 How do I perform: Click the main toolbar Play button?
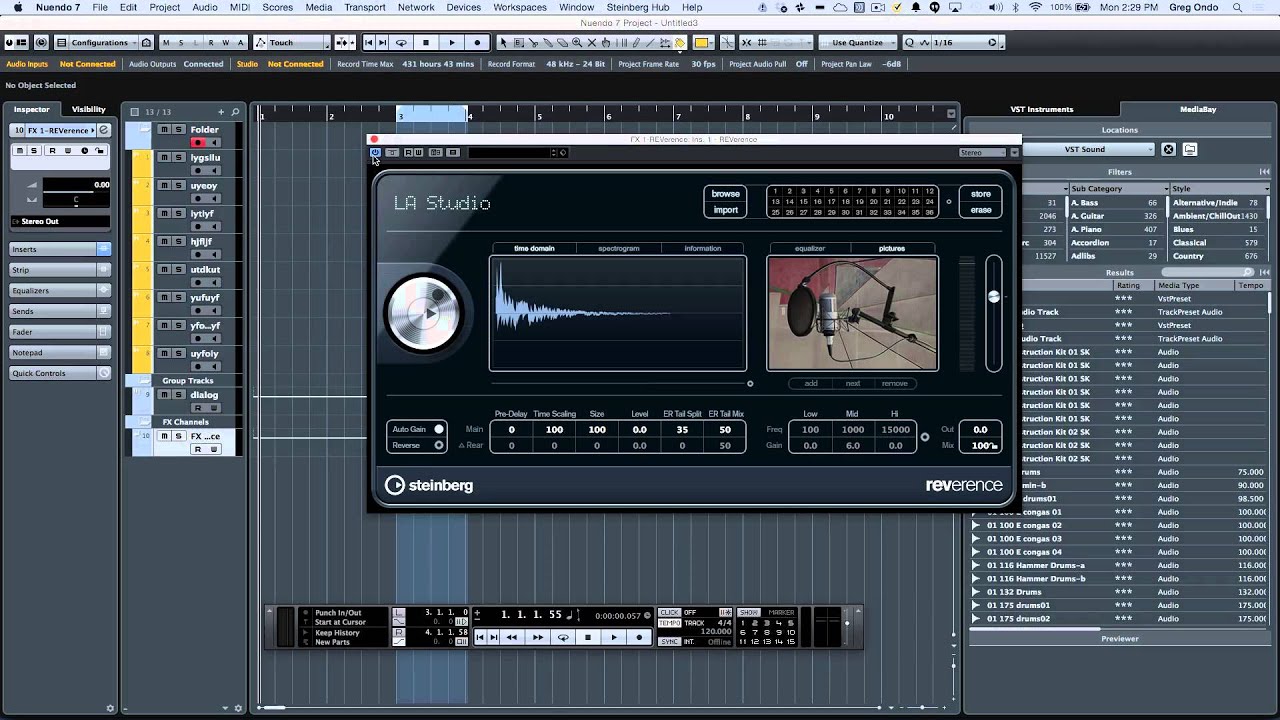coord(451,43)
